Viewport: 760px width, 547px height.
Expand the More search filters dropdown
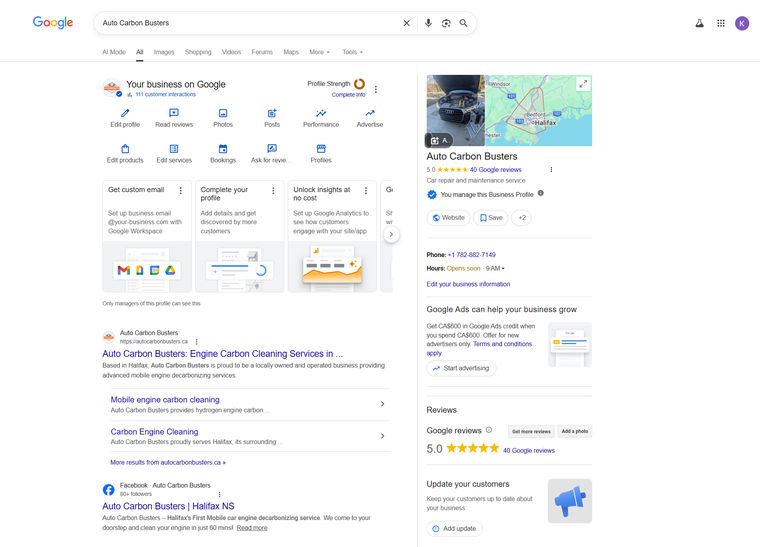[x=319, y=52]
